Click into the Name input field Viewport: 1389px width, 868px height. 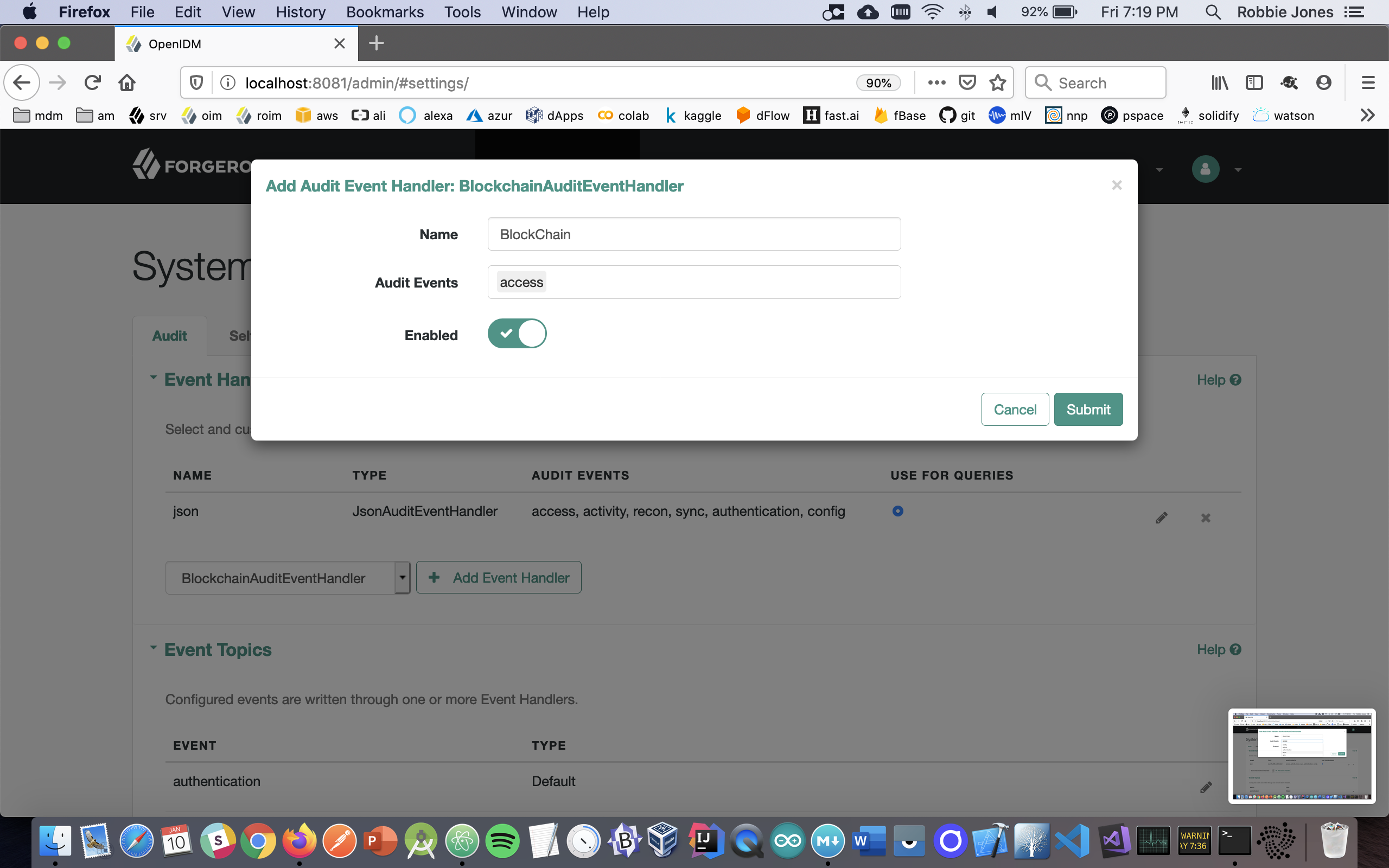pos(693,234)
